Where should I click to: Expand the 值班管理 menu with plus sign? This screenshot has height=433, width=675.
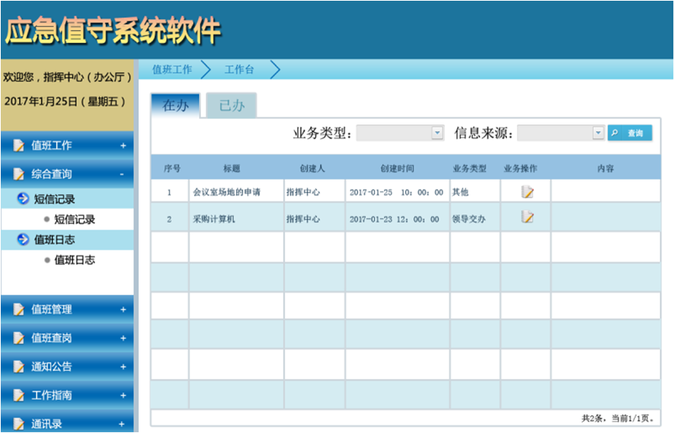(123, 309)
